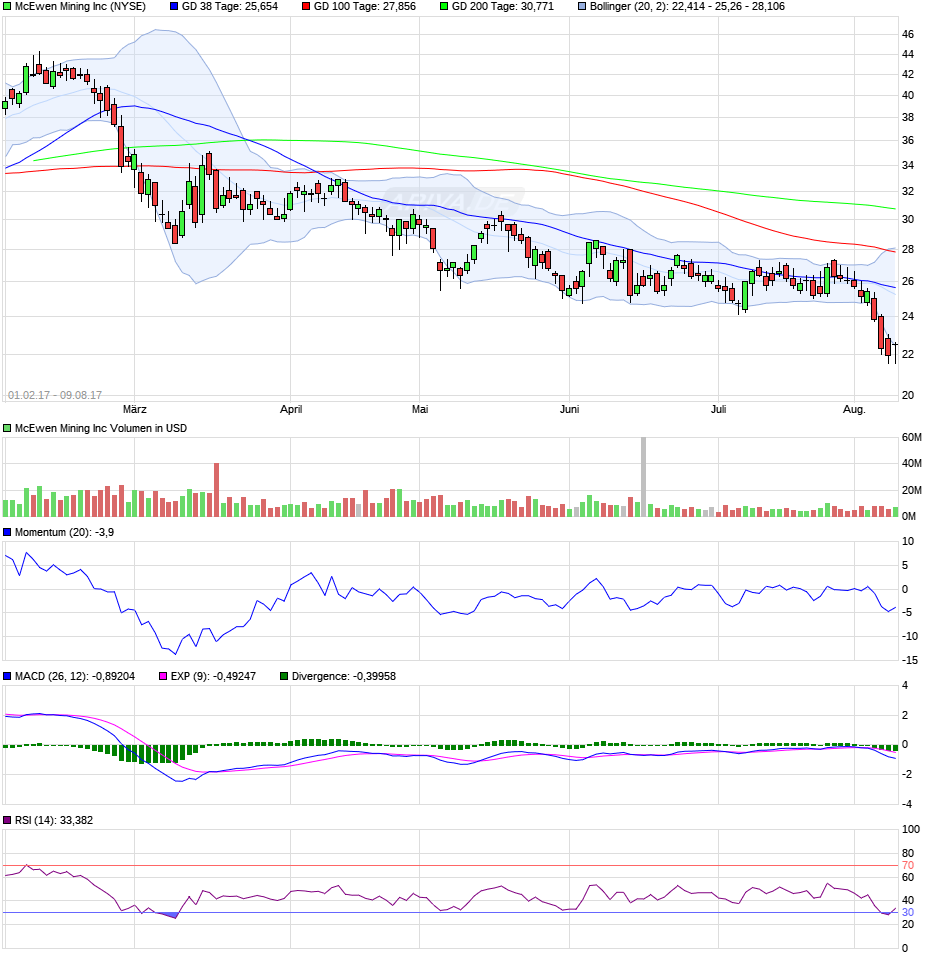Screen dimensions: 940x958
Task: Select the 'McEwen Mining Inc (NYSE)' title text
Action: tap(80, 7)
